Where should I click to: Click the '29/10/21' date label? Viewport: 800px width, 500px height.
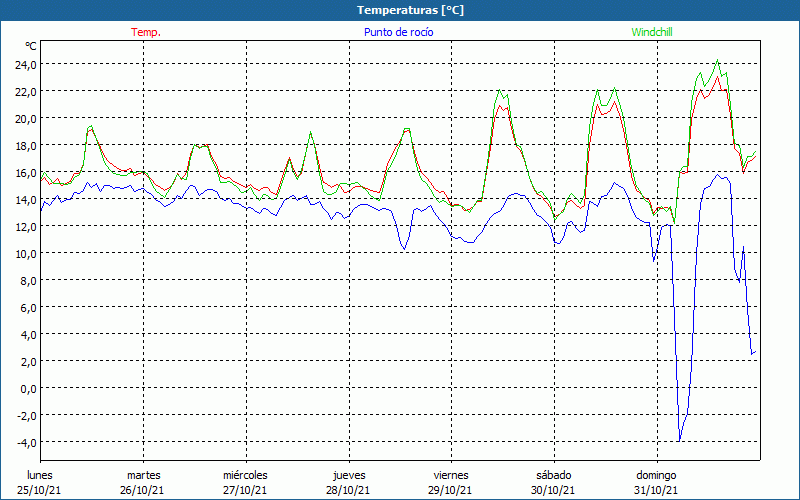coord(451,490)
